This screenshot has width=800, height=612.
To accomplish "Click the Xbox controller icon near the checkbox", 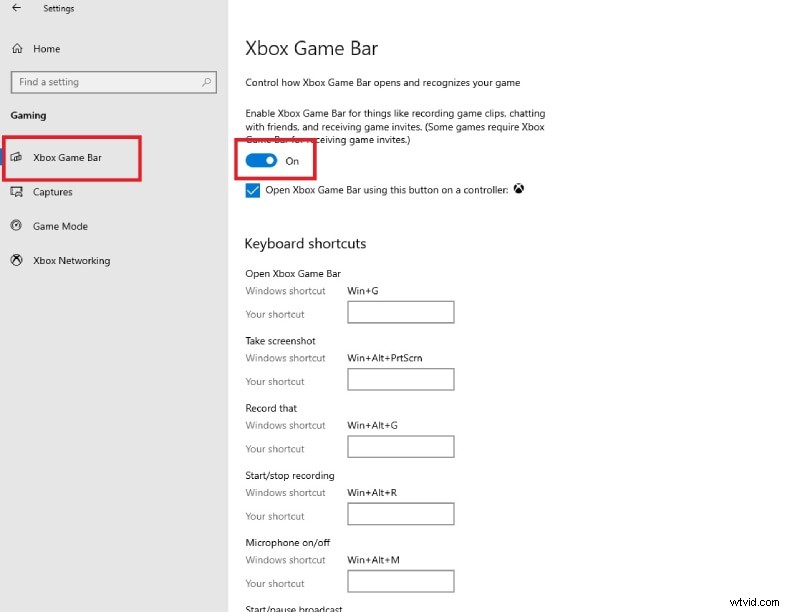I will point(518,189).
